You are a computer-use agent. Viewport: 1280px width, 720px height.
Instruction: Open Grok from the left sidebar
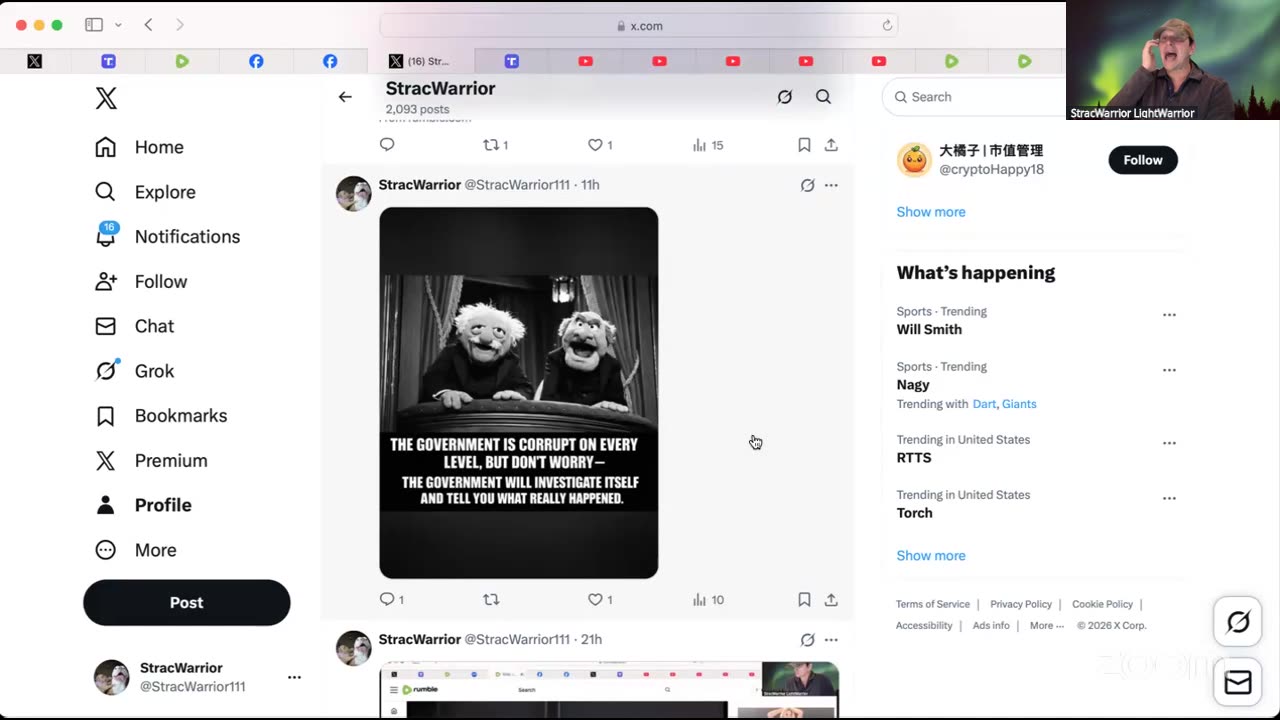coord(134,371)
